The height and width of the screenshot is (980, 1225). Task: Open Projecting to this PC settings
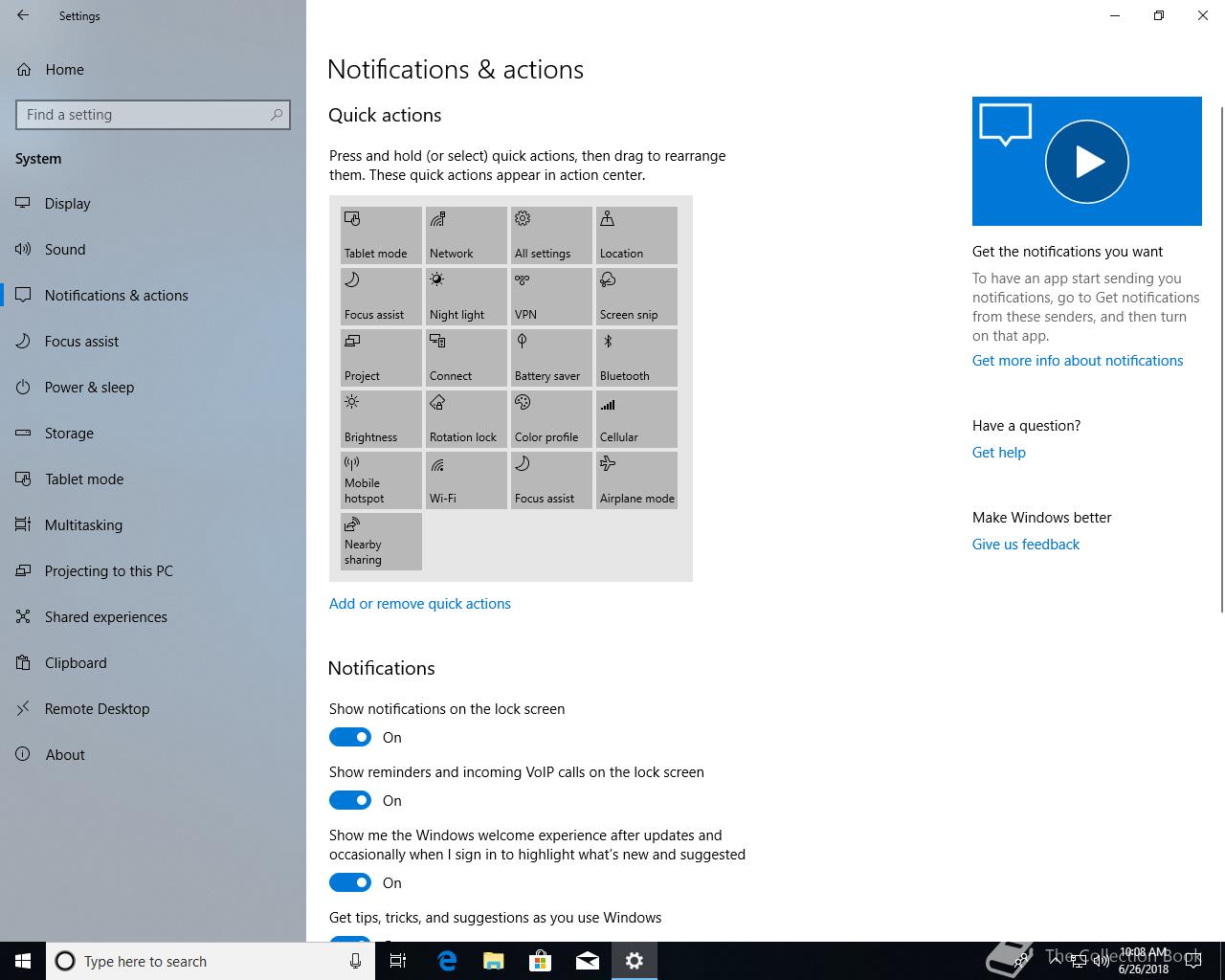[x=153, y=570]
